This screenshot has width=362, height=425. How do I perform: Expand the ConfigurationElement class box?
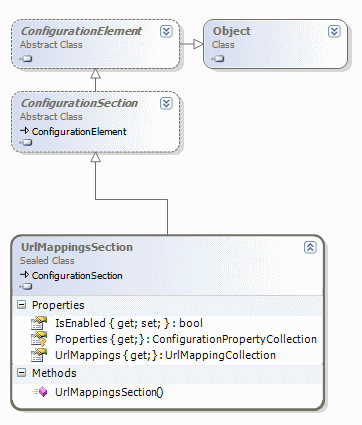point(166,32)
